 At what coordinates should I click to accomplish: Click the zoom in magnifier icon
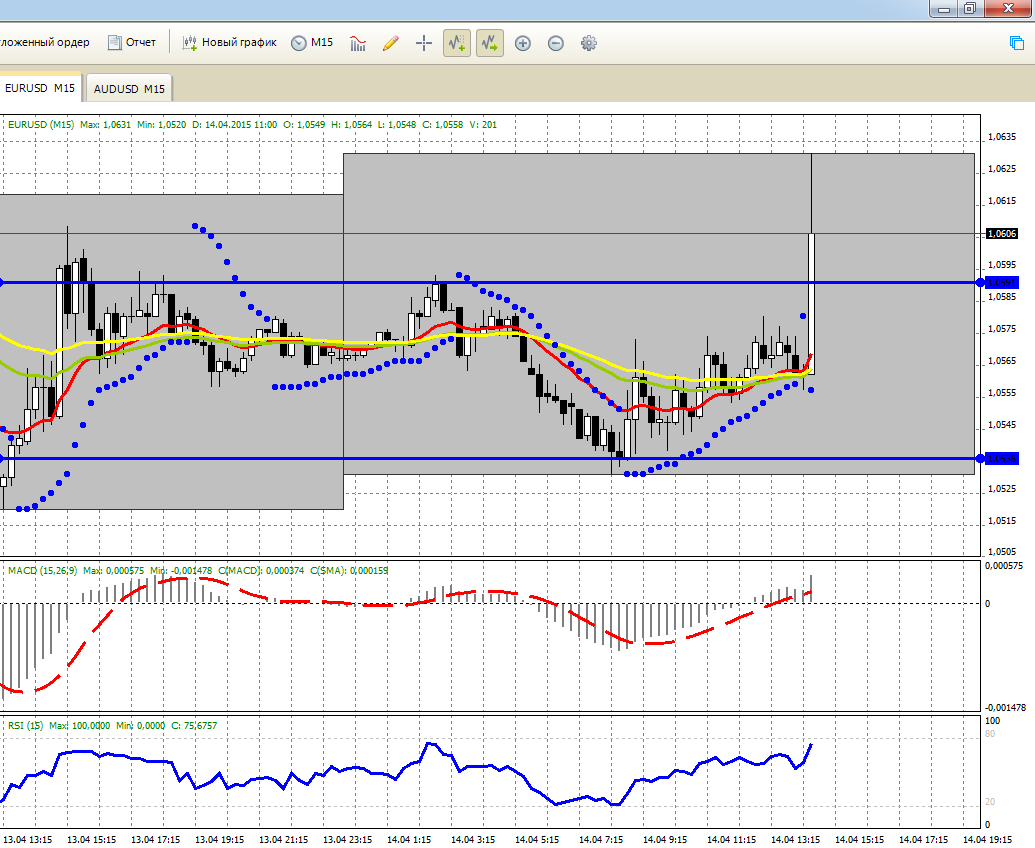(x=523, y=44)
